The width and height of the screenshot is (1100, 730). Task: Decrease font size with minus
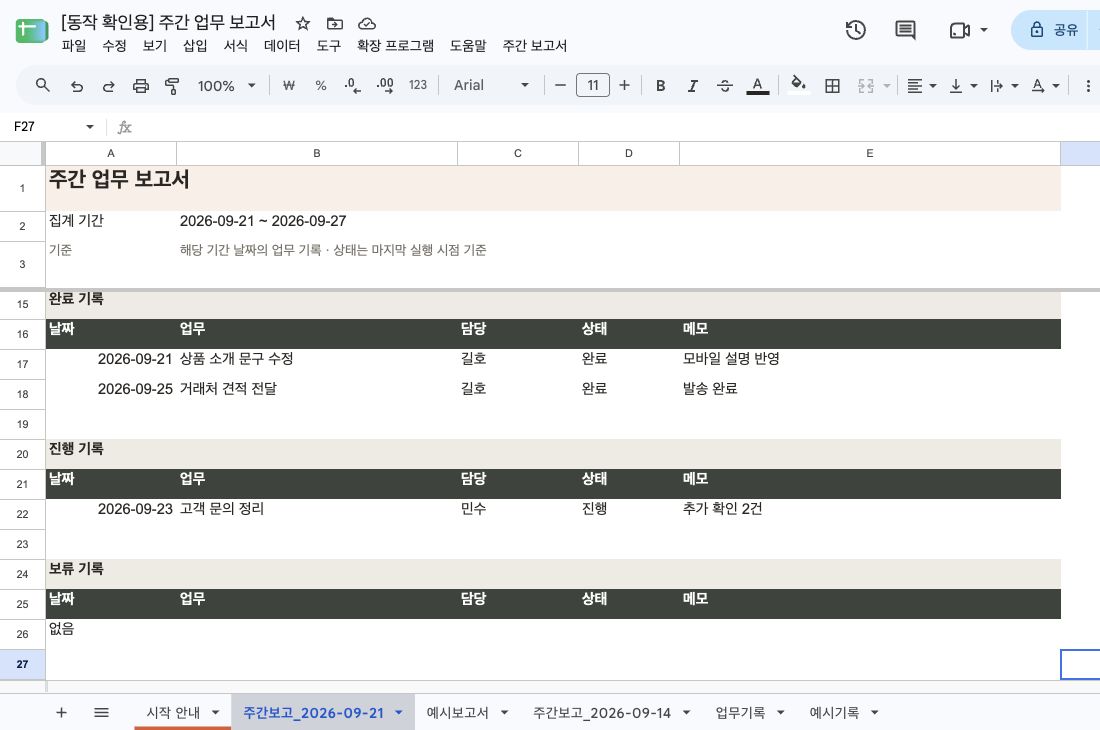coord(560,86)
